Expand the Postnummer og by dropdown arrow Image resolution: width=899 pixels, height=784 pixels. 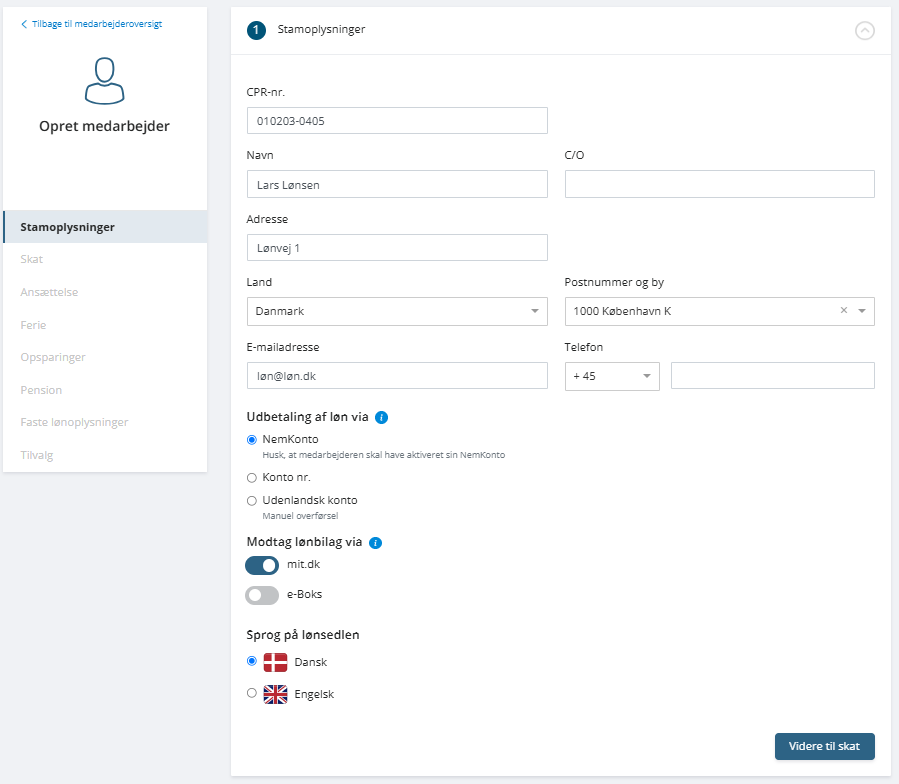pos(862,311)
